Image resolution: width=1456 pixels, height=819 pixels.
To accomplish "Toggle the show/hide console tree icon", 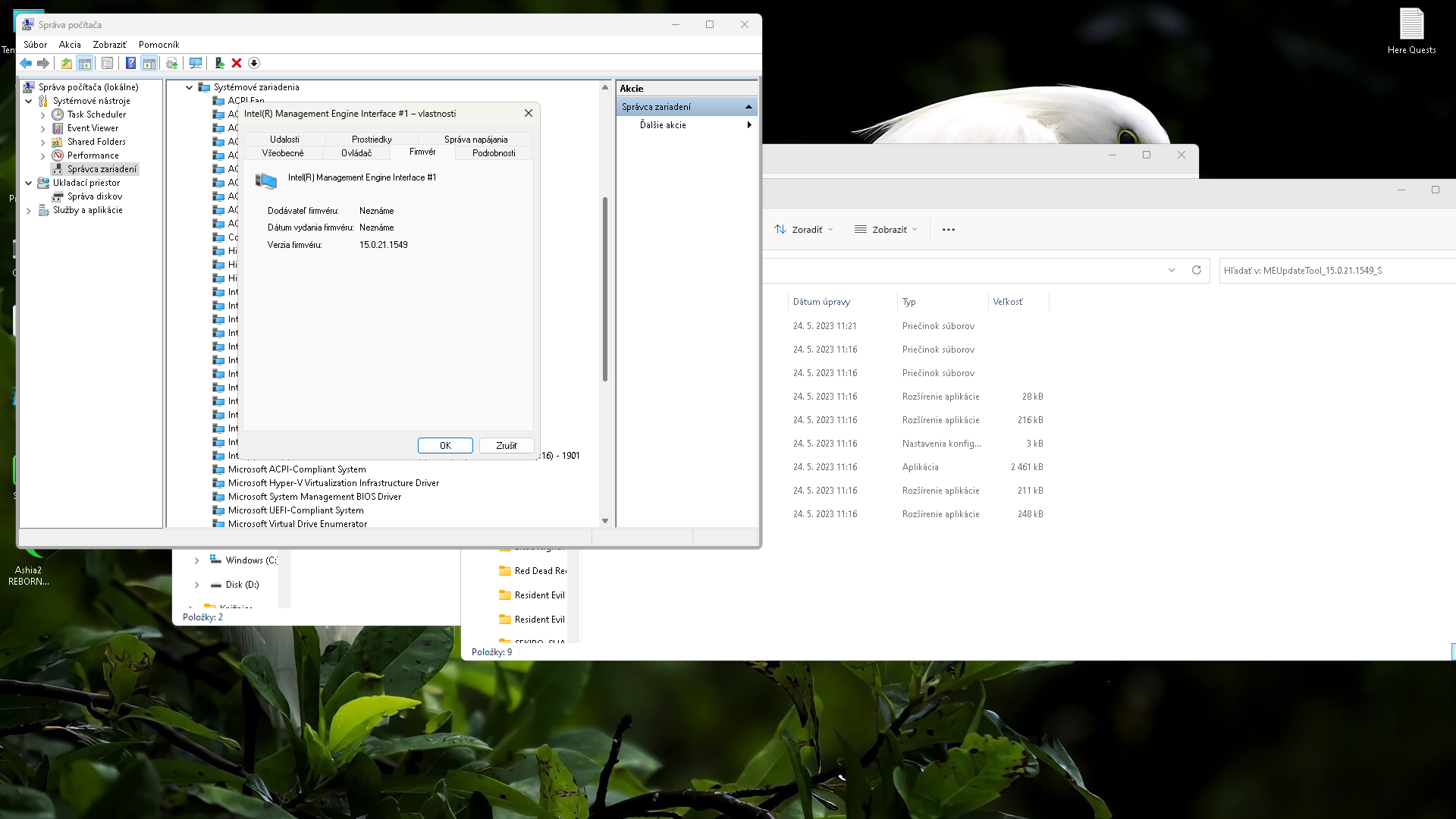I will tap(85, 63).
